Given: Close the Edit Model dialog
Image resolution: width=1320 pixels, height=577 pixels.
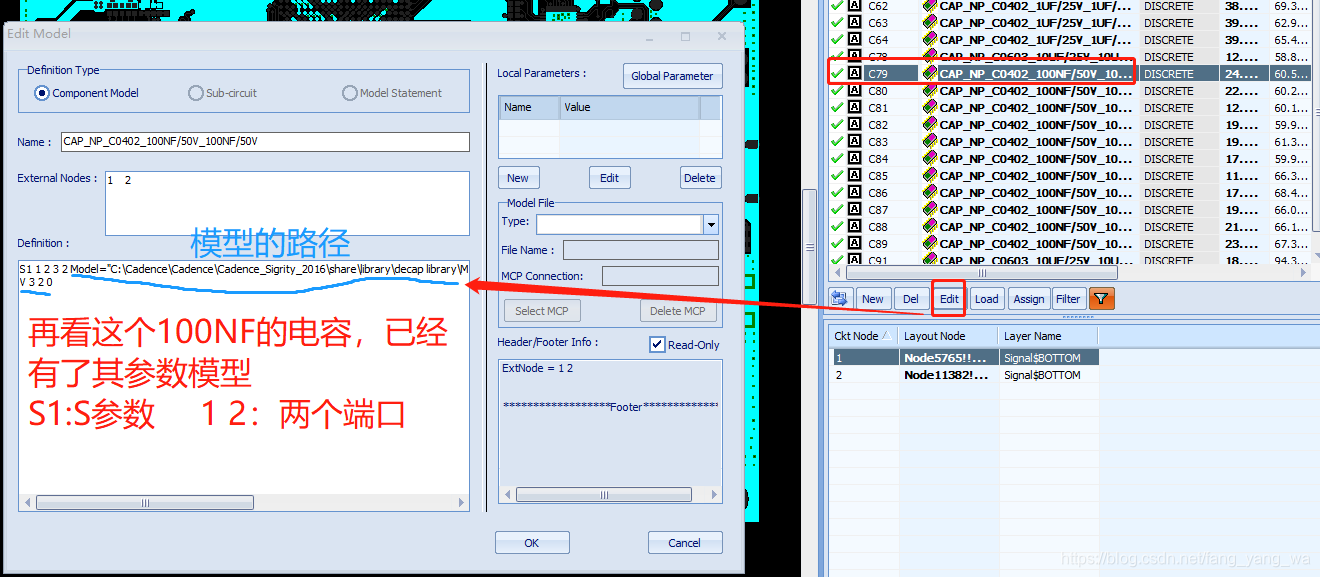Looking at the screenshot, I should 722,35.
